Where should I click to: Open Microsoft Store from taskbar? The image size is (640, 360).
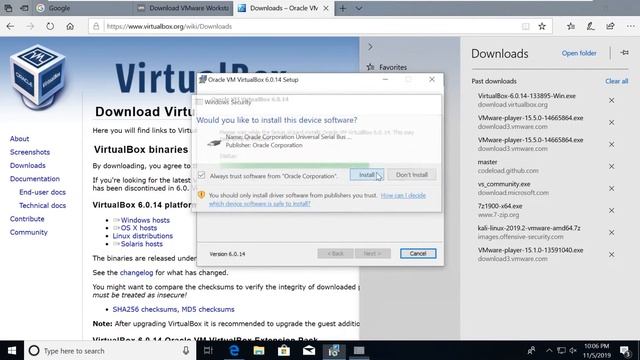[284, 351]
